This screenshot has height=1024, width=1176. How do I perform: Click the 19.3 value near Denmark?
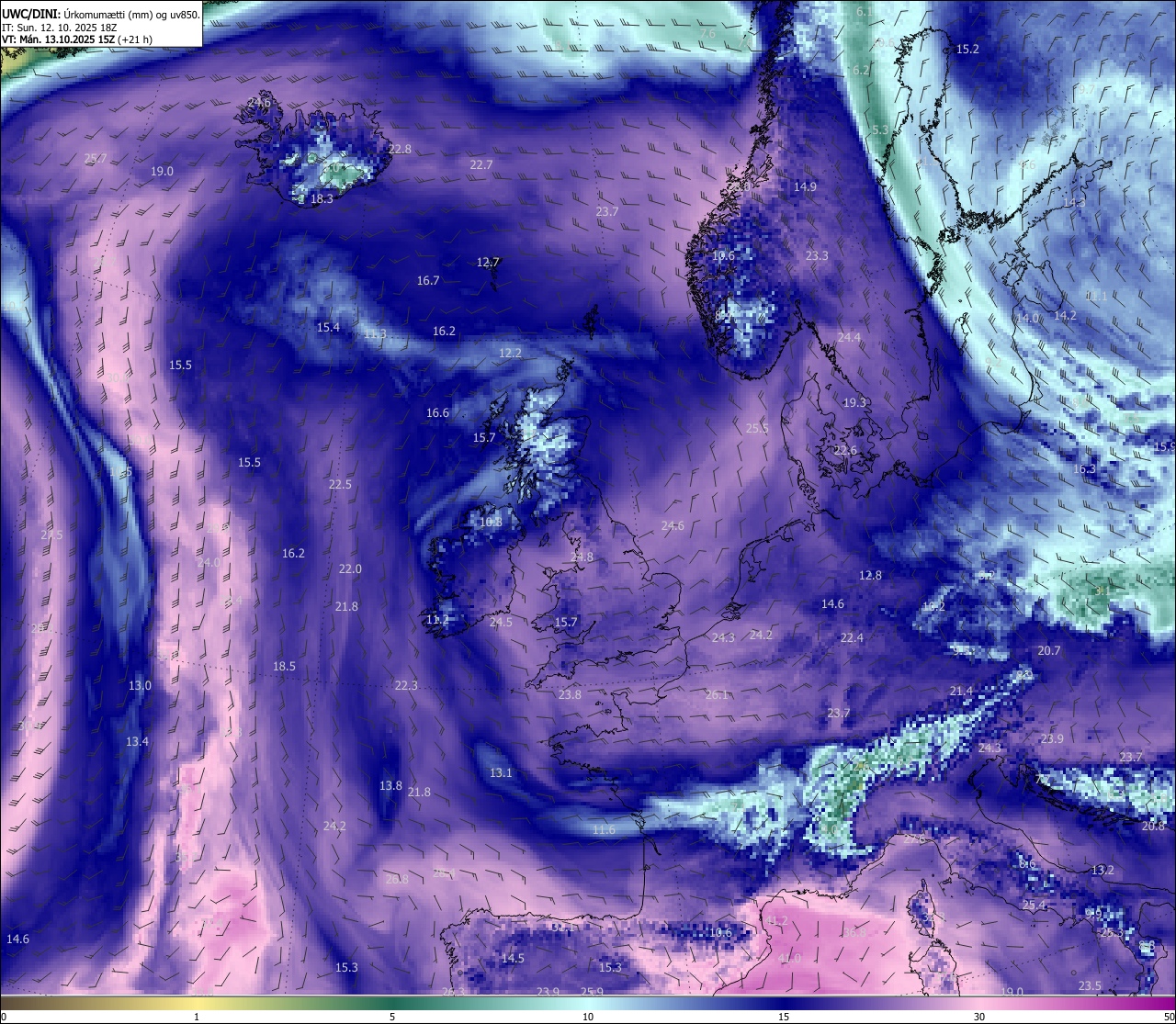point(854,402)
